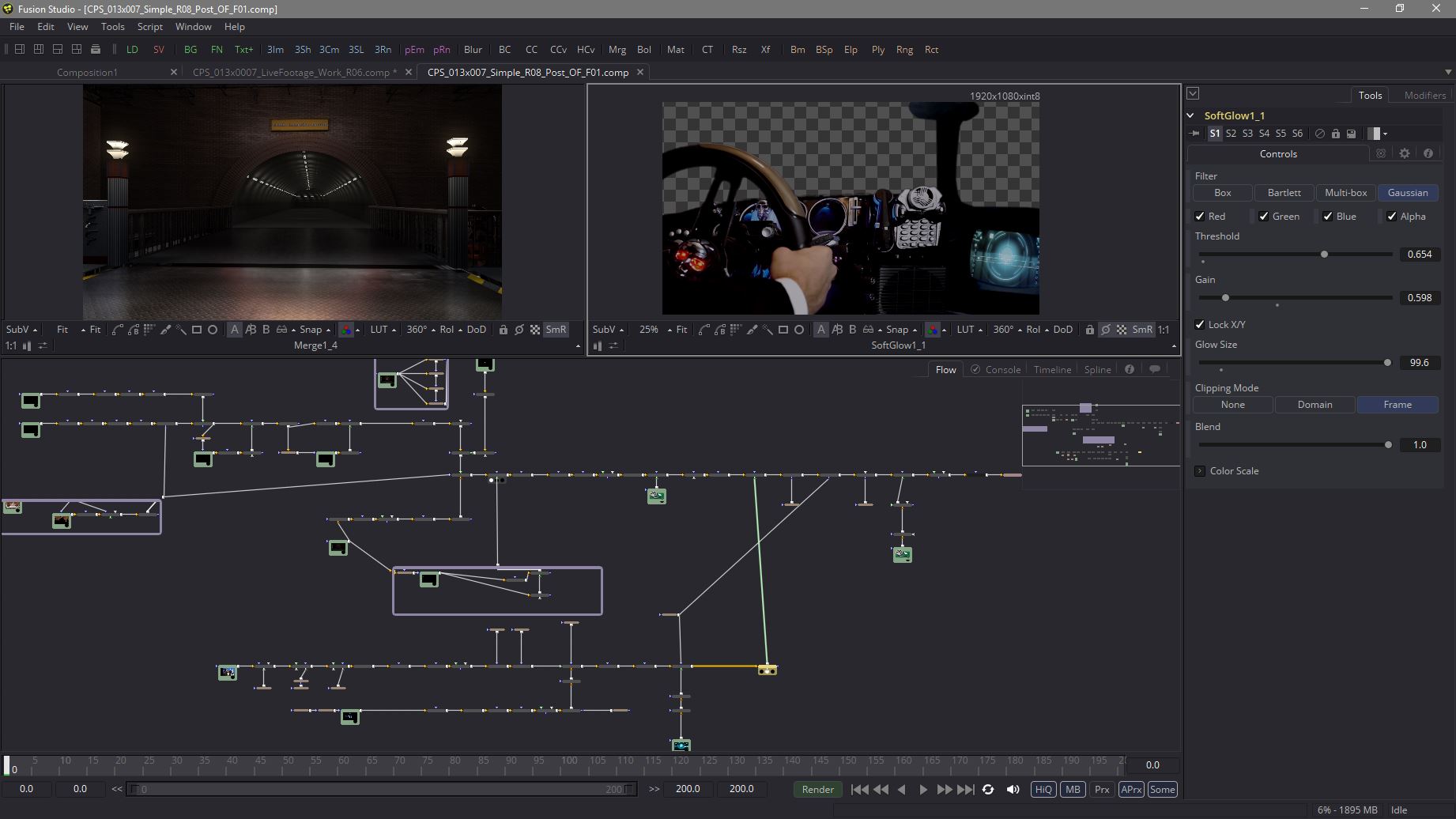Disable the Lock X/Y checkbox
Screen dimensions: 1456x819
(x=1200, y=325)
